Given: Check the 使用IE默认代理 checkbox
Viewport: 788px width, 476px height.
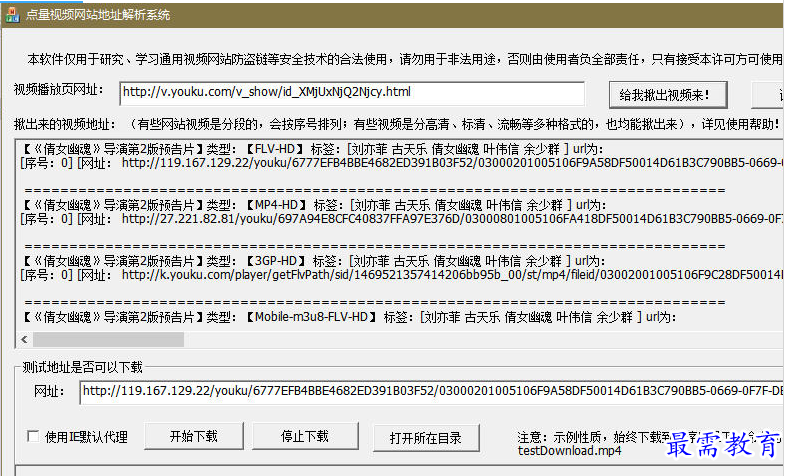Looking at the screenshot, I should [33, 436].
